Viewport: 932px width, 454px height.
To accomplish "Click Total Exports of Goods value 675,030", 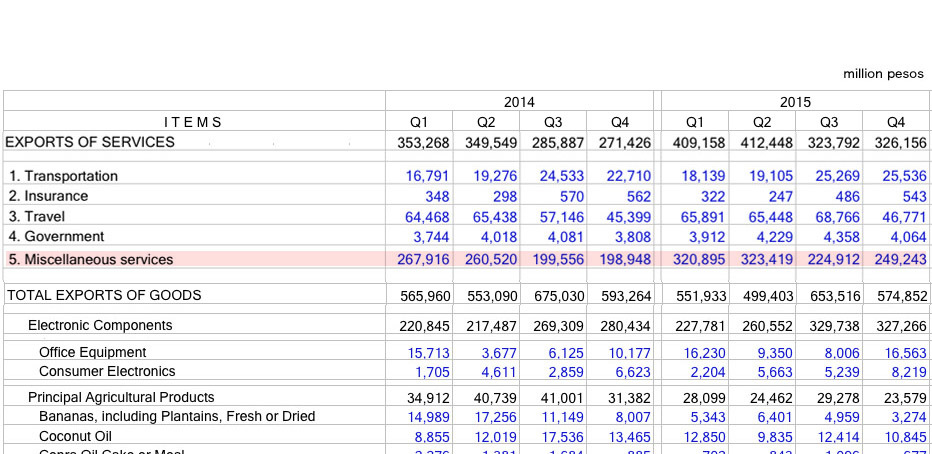I will (558, 296).
